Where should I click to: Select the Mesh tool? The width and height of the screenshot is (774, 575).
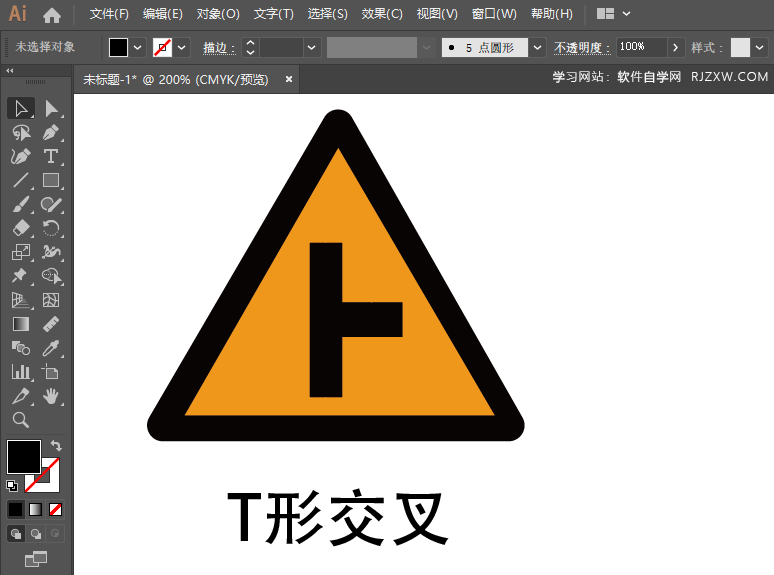point(51,300)
